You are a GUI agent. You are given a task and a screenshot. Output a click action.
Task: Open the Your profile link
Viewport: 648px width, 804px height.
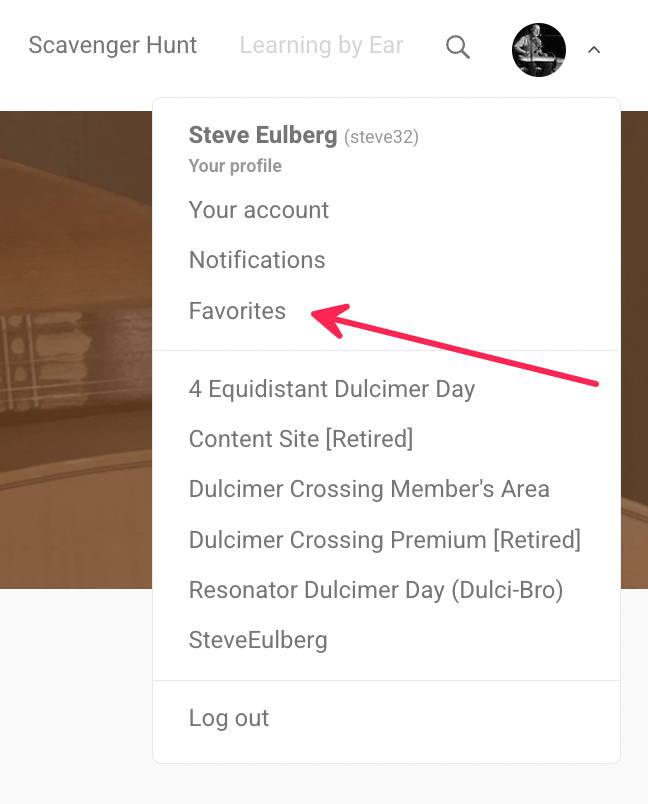click(x=235, y=166)
